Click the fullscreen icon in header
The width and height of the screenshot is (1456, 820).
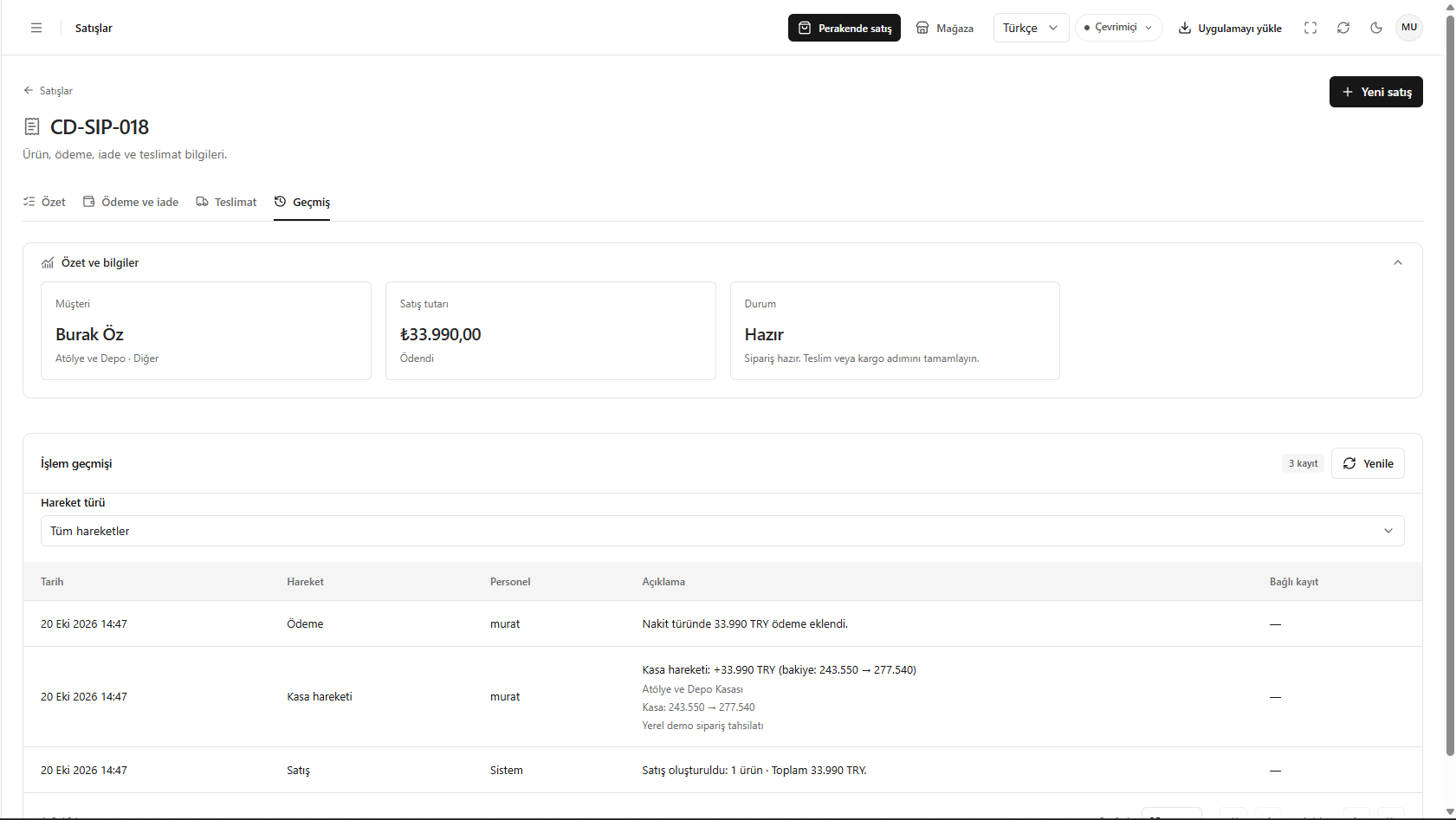[1310, 28]
